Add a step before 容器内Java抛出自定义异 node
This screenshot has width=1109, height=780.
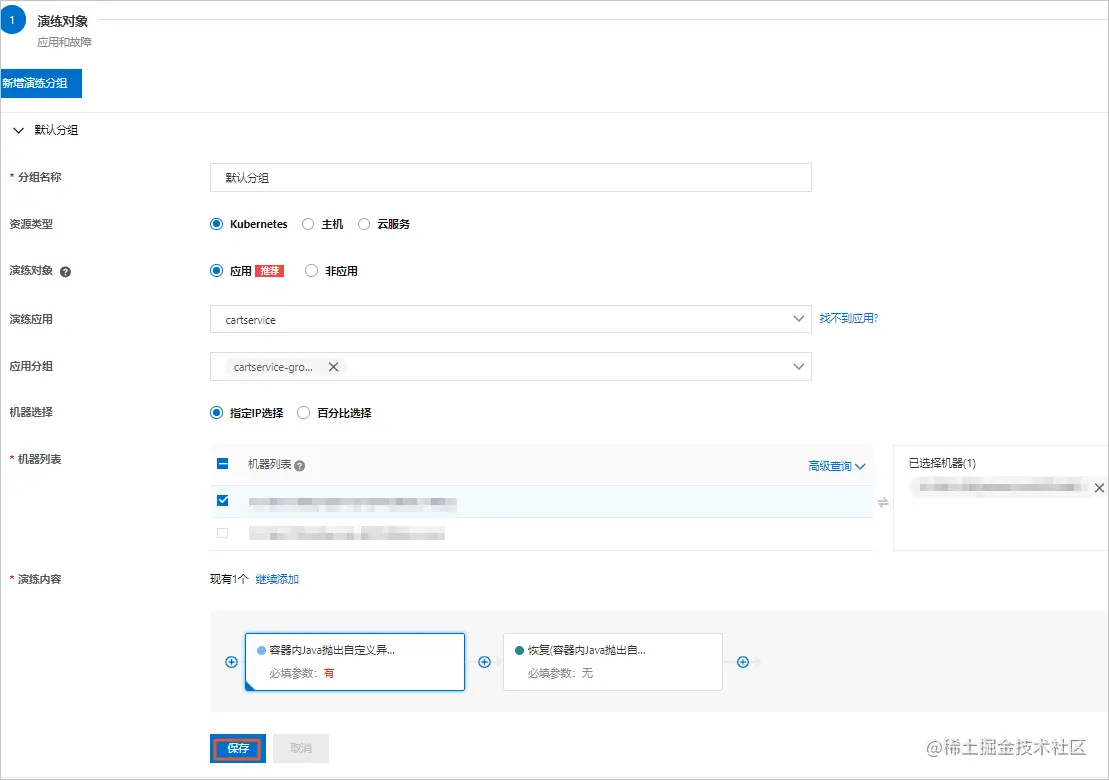click(x=231, y=662)
